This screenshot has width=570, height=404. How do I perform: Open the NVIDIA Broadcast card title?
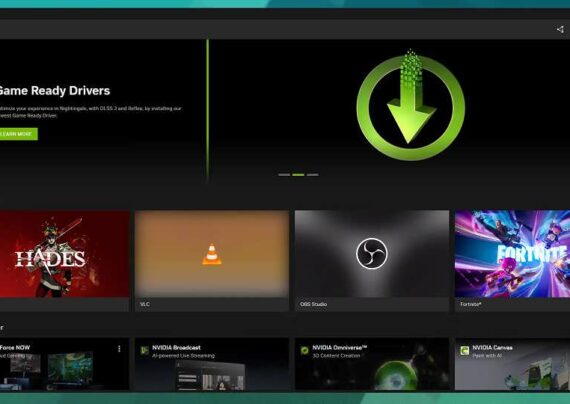pyautogui.click(x=176, y=348)
